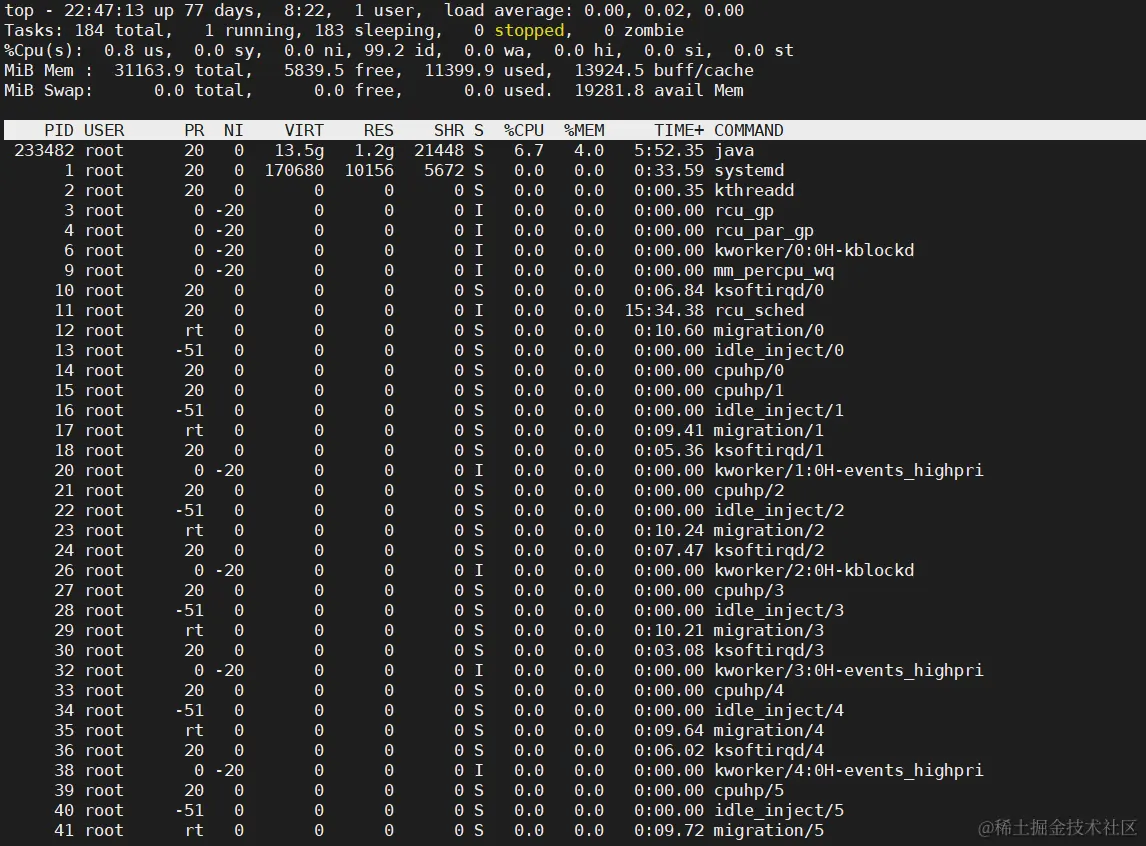Screen dimensions: 1146x846
Task: Click PID 233482
Action: tap(44, 150)
